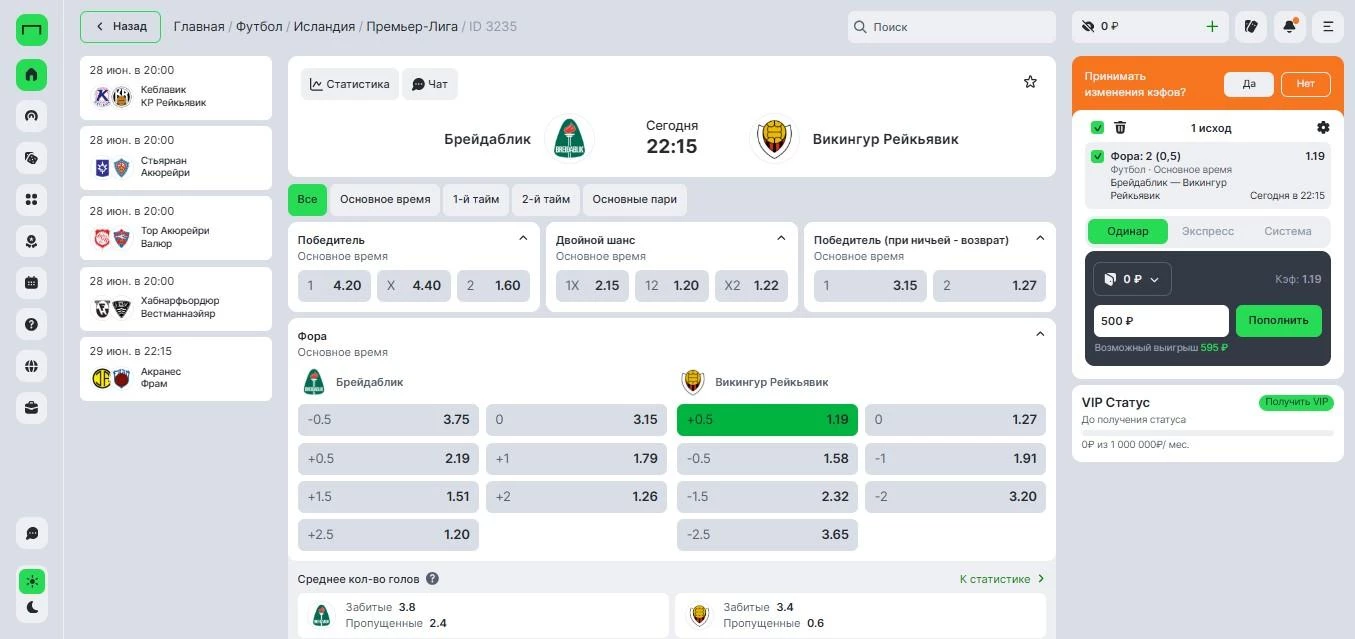Open the home icon in sidebar
Viewport: 1355px width, 639px height.
(32, 74)
